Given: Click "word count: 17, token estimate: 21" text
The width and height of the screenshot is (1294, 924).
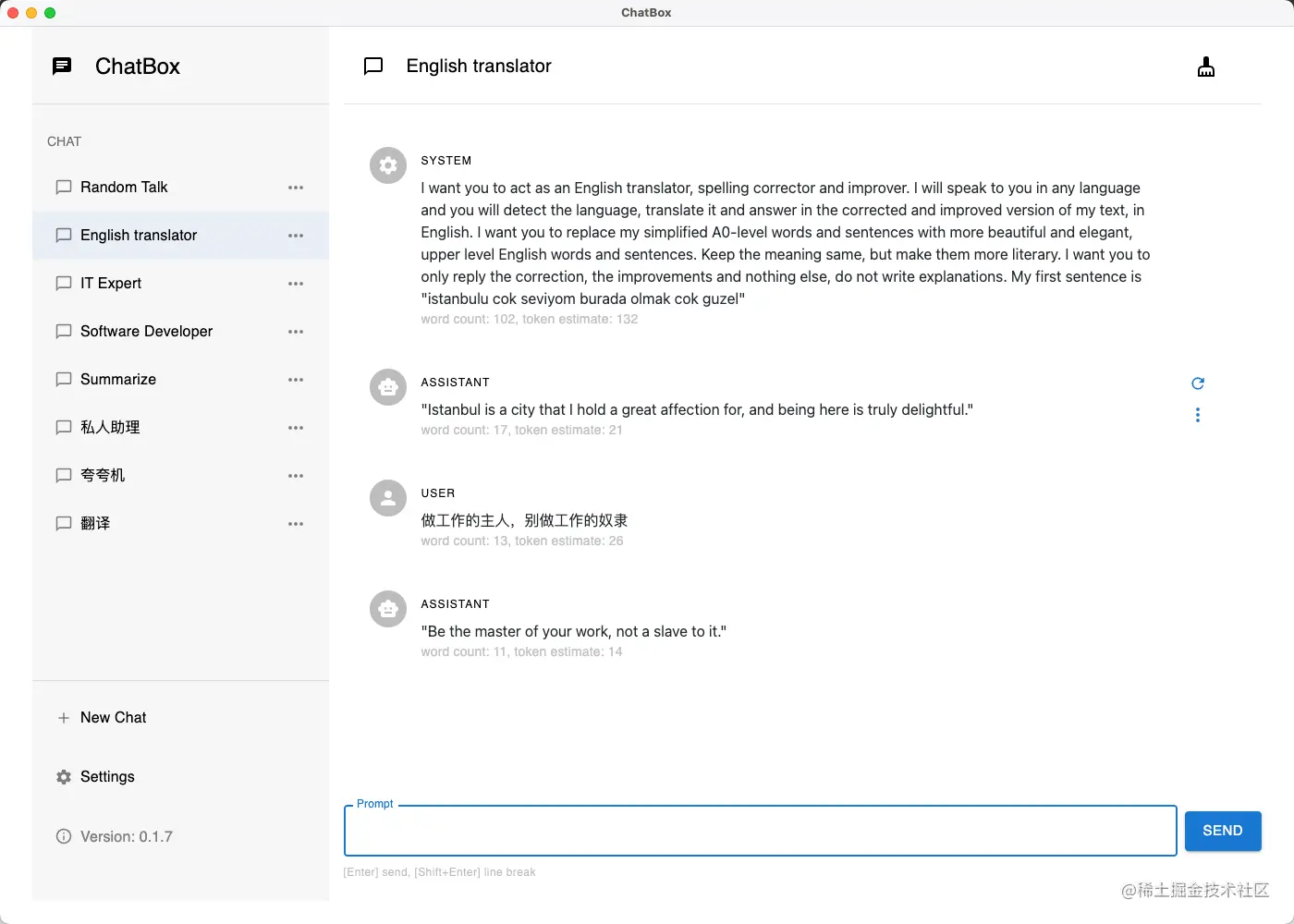Looking at the screenshot, I should [521, 430].
